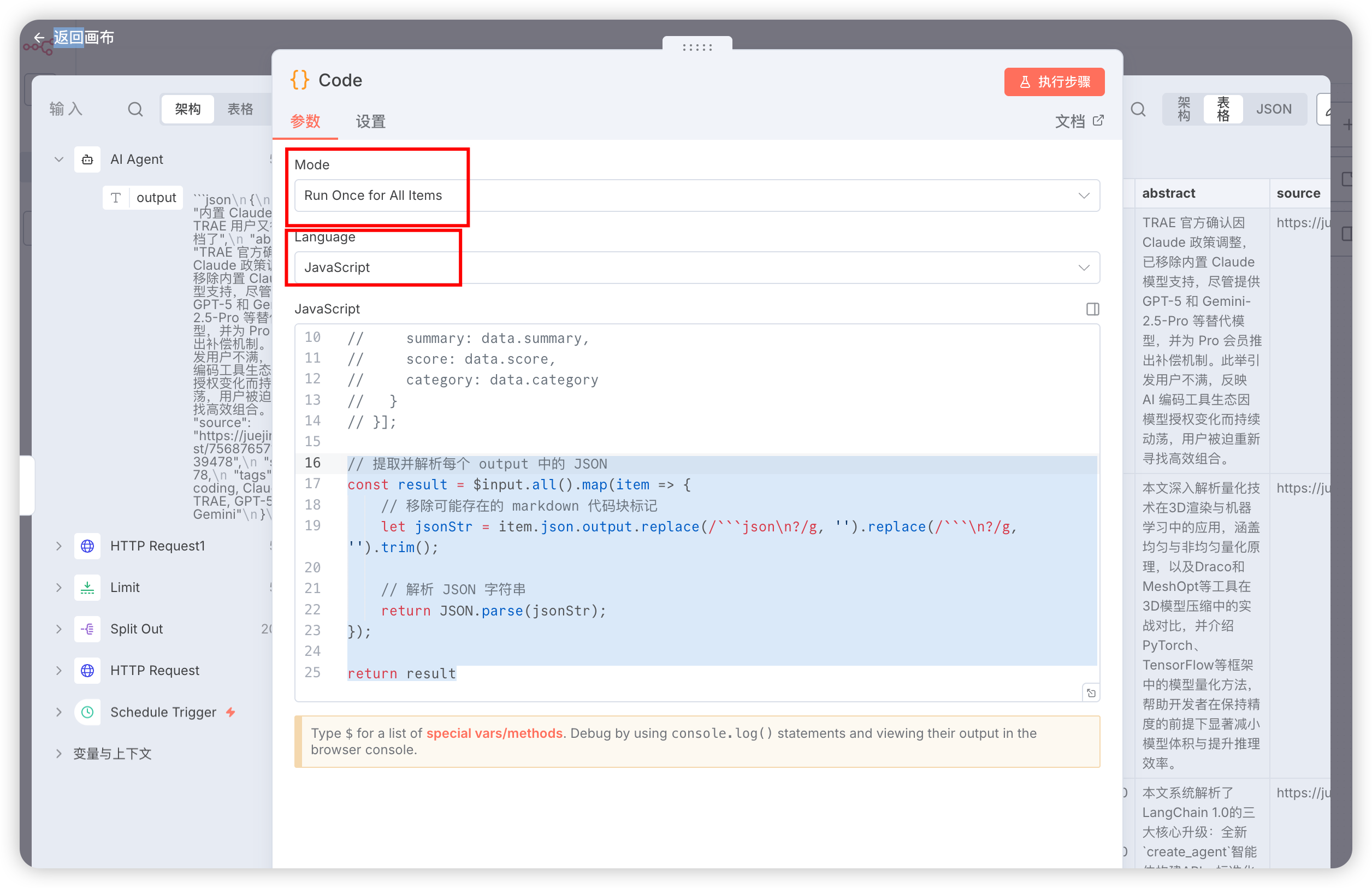Click the Code panel title

coord(340,80)
